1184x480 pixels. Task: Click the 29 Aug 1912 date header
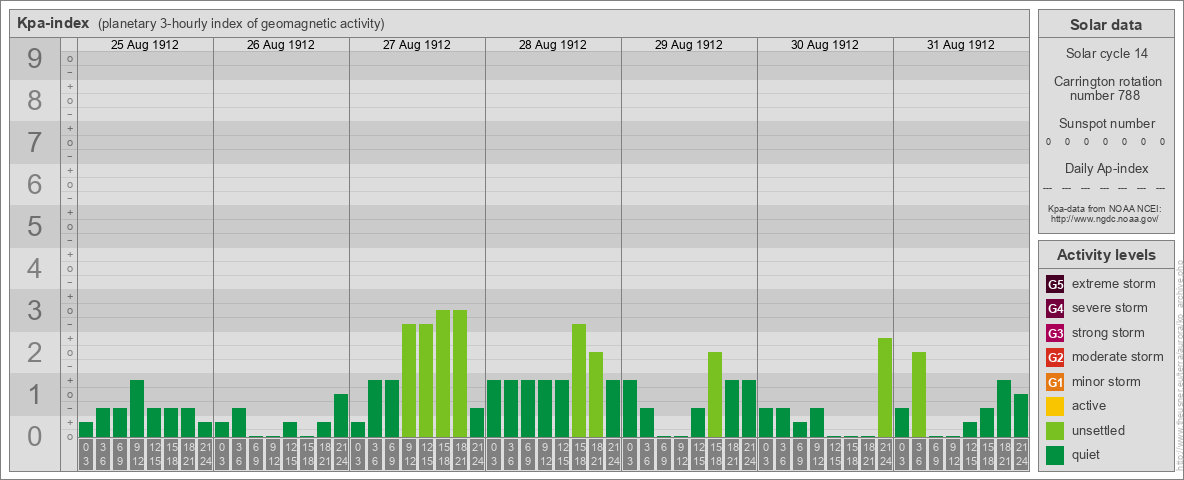[689, 45]
